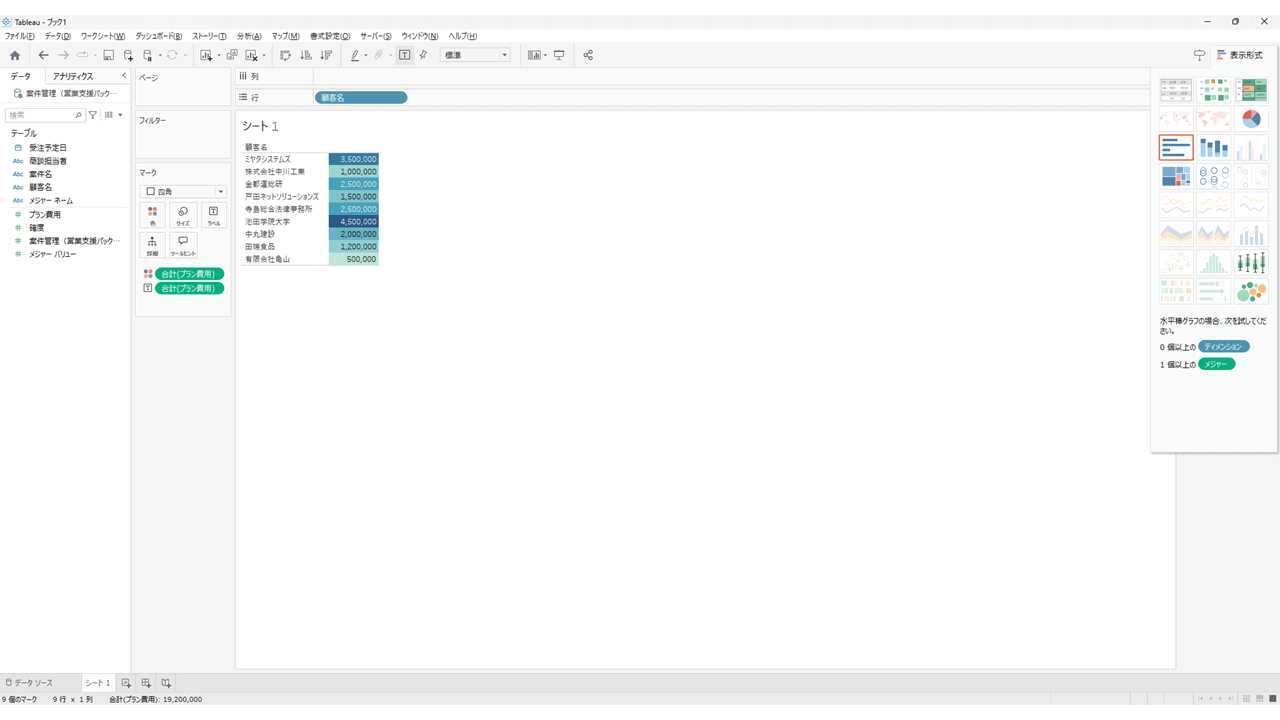Add a new data source icon
This screenshot has width=1280, height=720.
click(x=128, y=55)
